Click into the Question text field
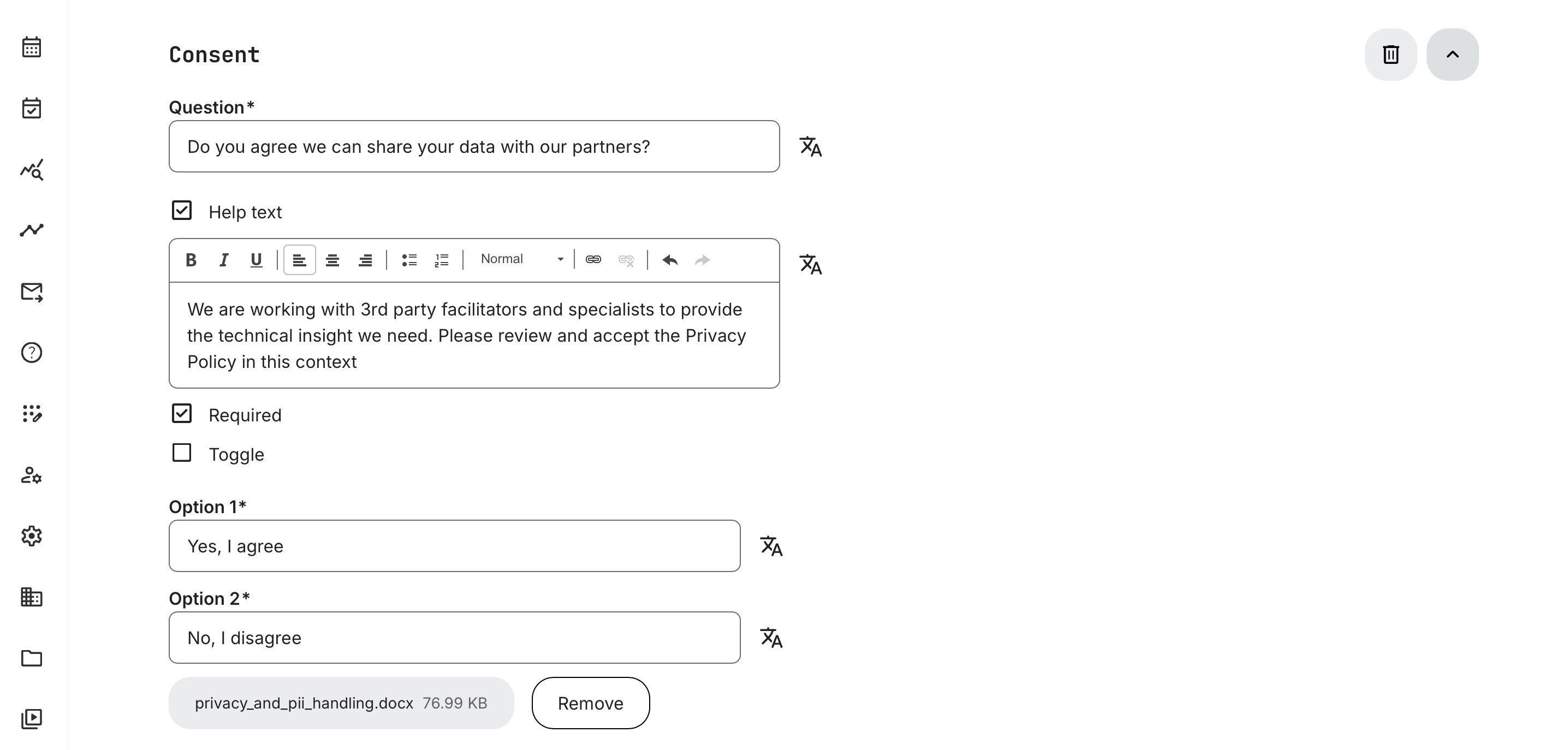The width and height of the screenshot is (1568, 750). 473,147
